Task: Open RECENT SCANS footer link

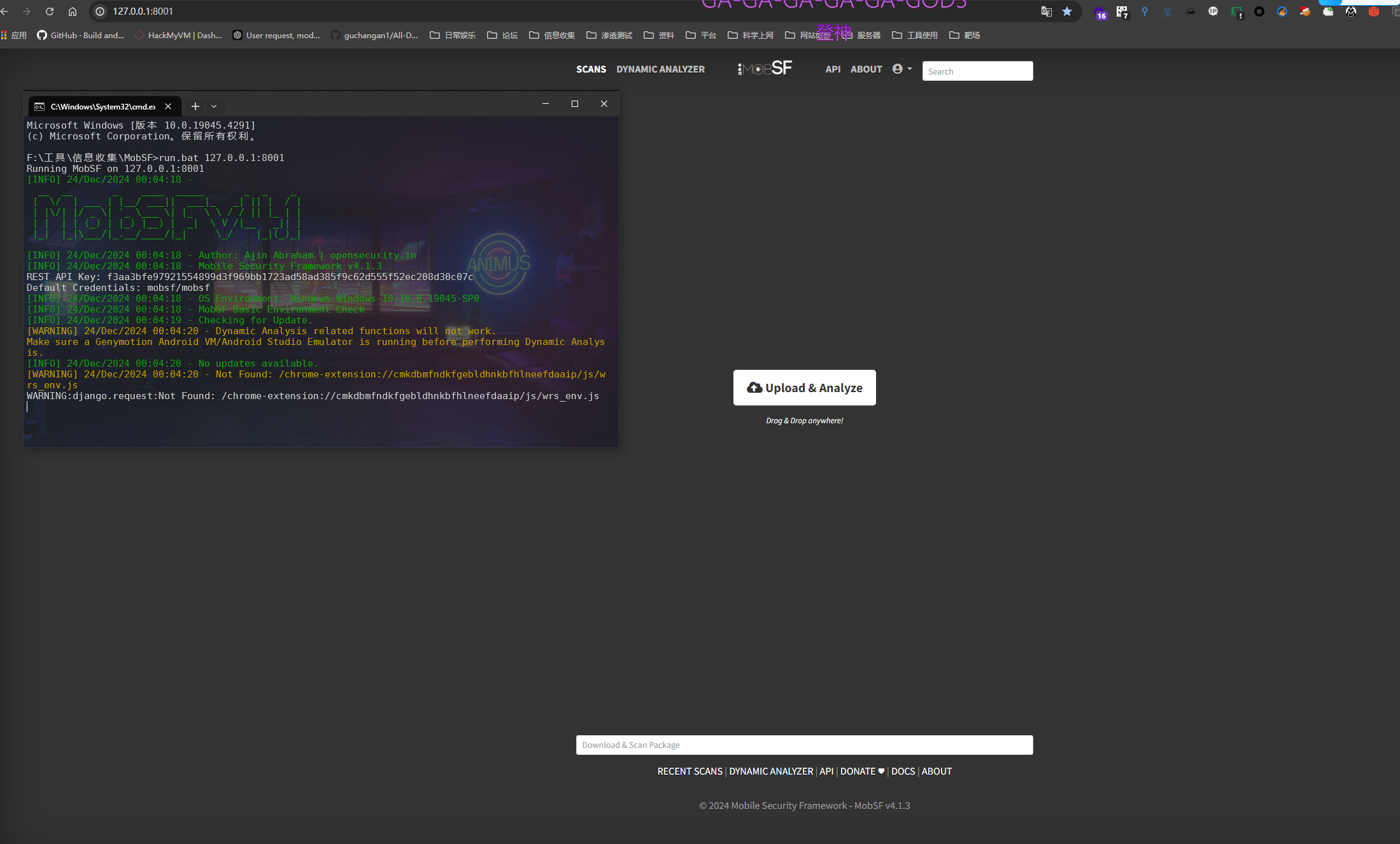Action: (689, 771)
